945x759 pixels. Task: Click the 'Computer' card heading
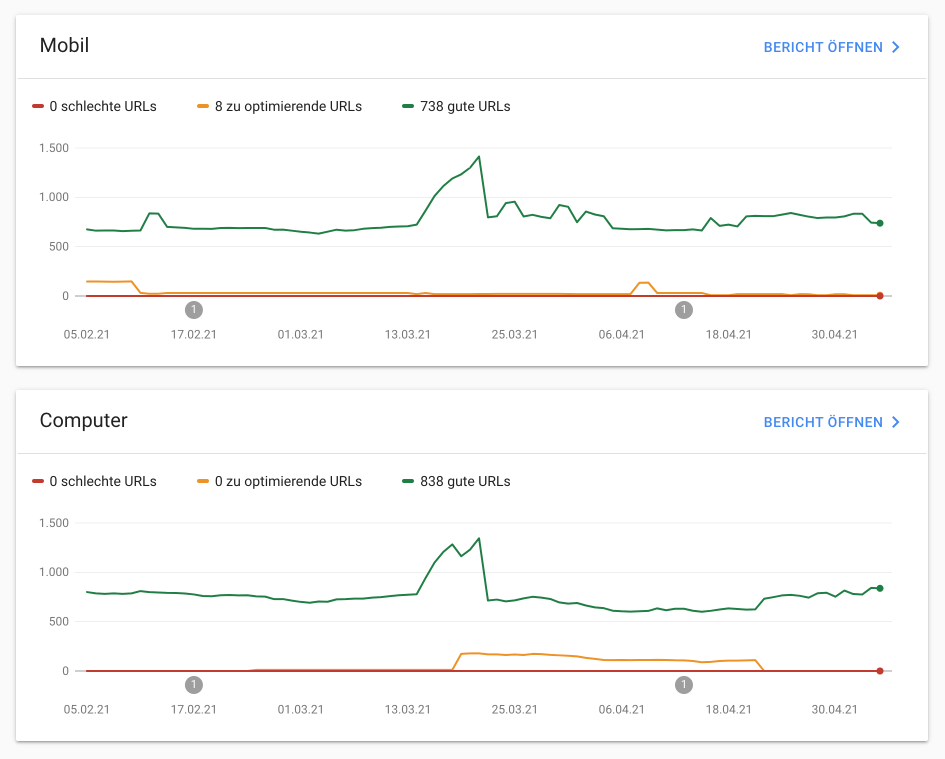tap(84, 421)
